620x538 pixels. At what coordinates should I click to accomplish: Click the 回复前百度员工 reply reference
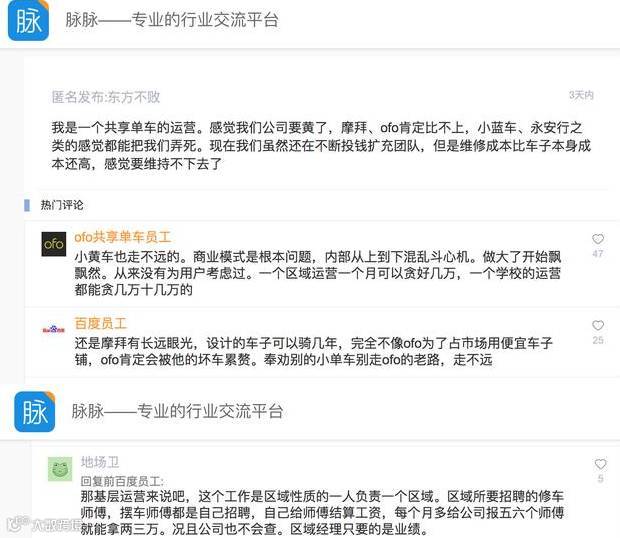pyautogui.click(x=122, y=481)
